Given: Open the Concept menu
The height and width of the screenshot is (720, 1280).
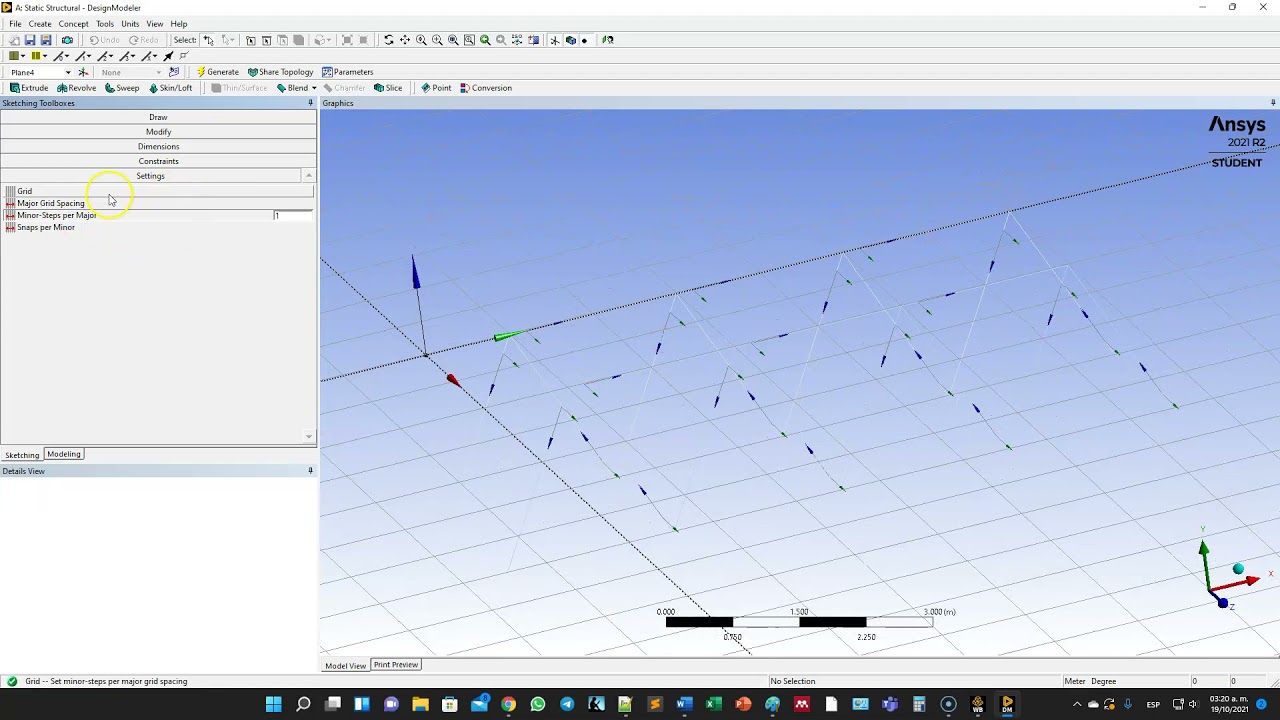Looking at the screenshot, I should pos(73,24).
